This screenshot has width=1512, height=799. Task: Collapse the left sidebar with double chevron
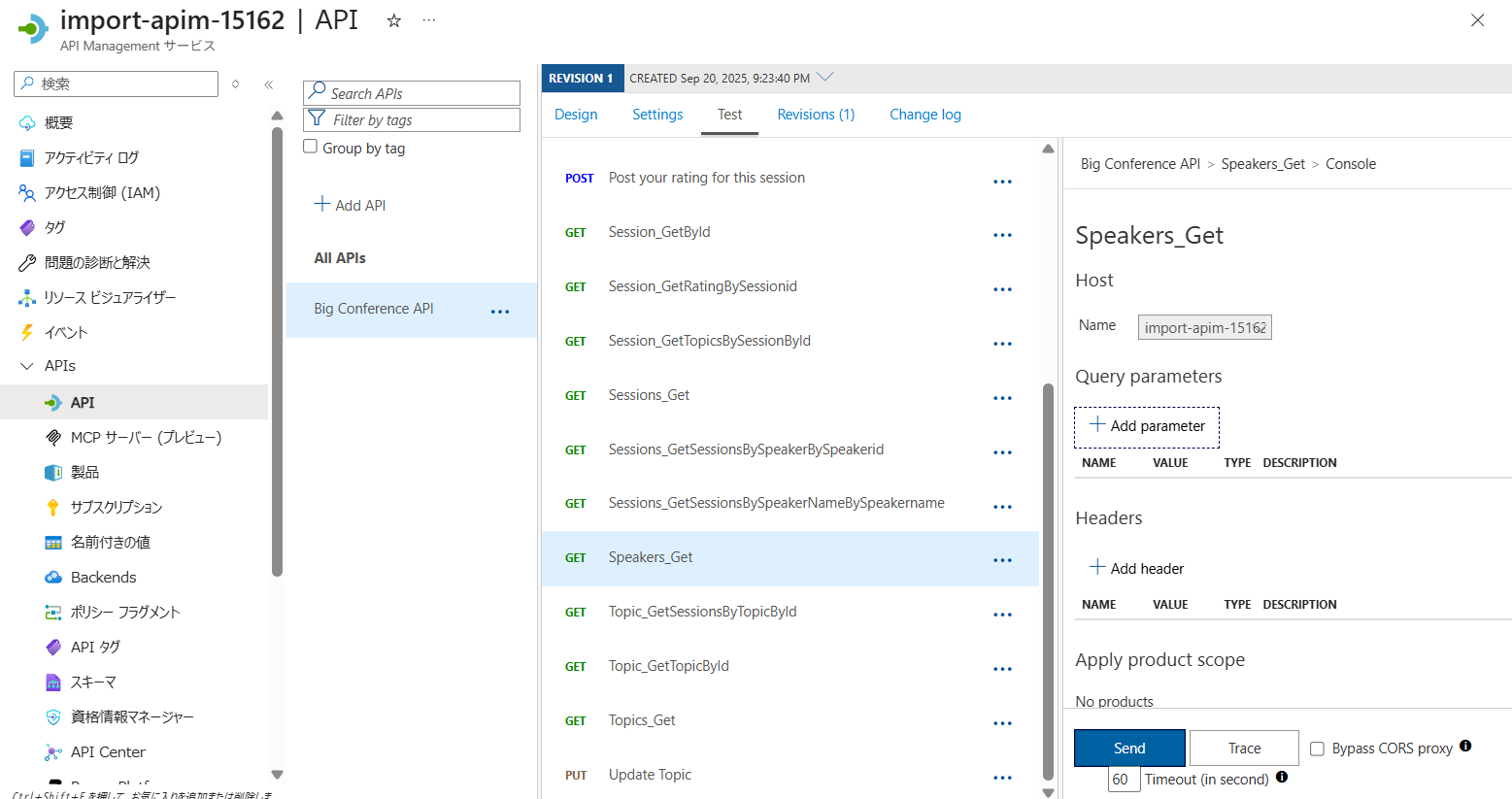pyautogui.click(x=269, y=84)
